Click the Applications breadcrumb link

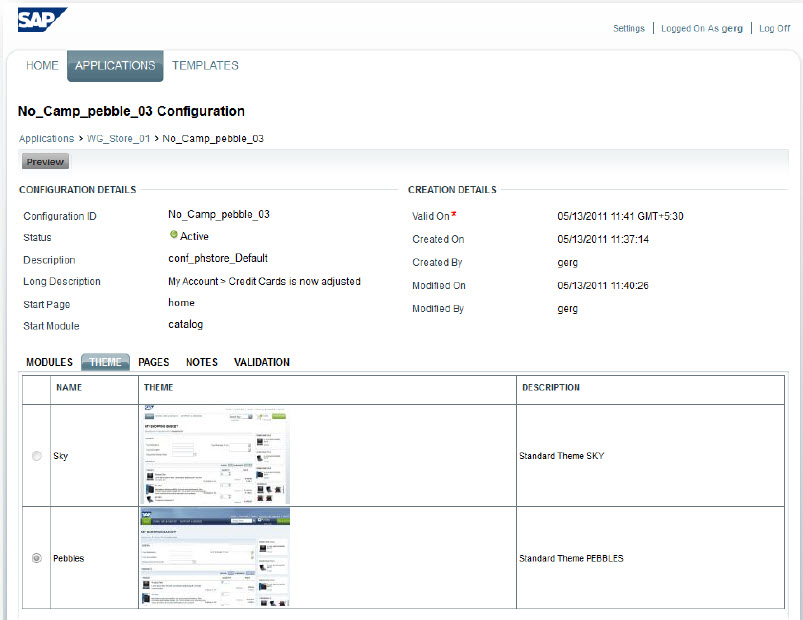tap(46, 138)
